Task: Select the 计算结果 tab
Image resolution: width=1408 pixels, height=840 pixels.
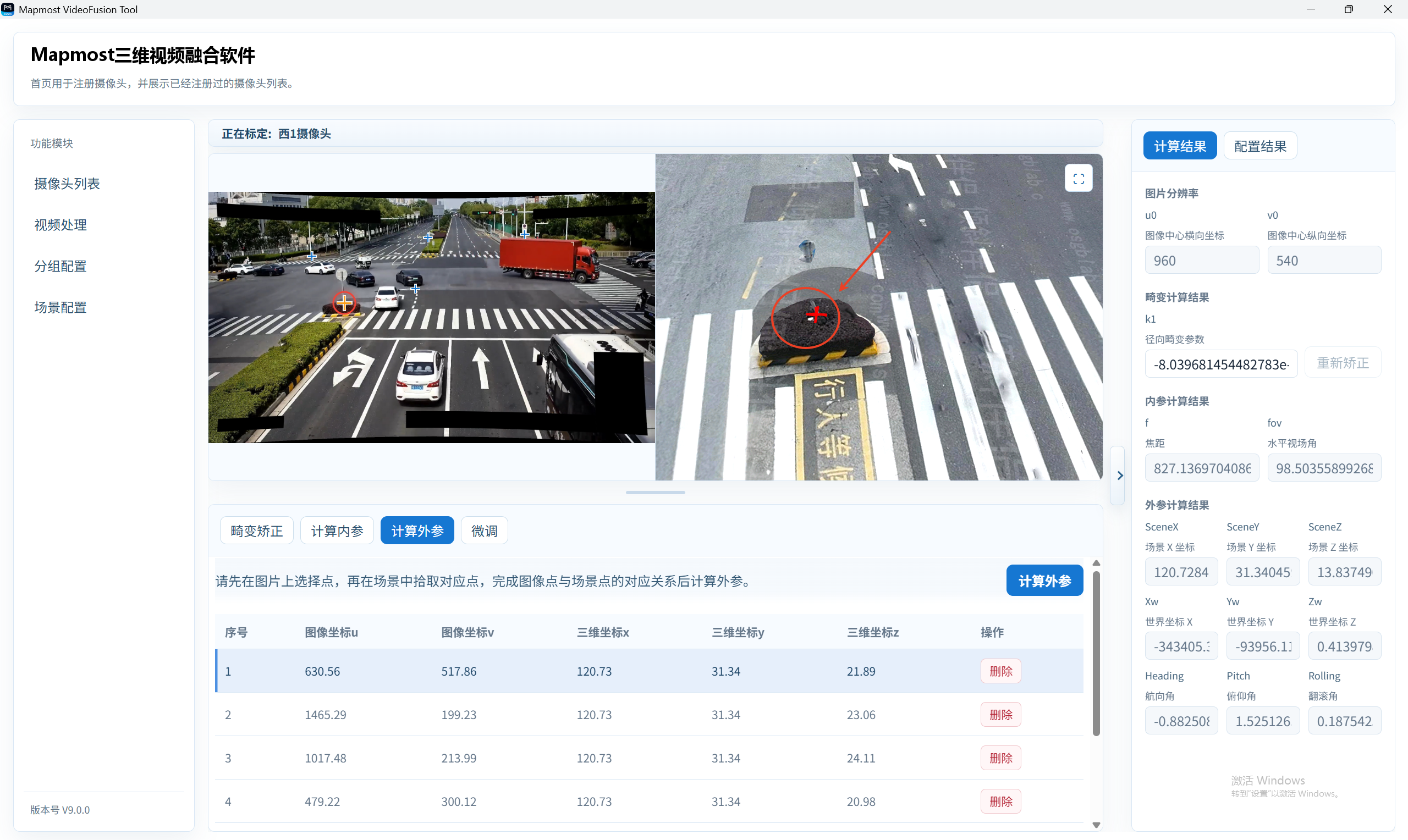Action: (x=1179, y=146)
